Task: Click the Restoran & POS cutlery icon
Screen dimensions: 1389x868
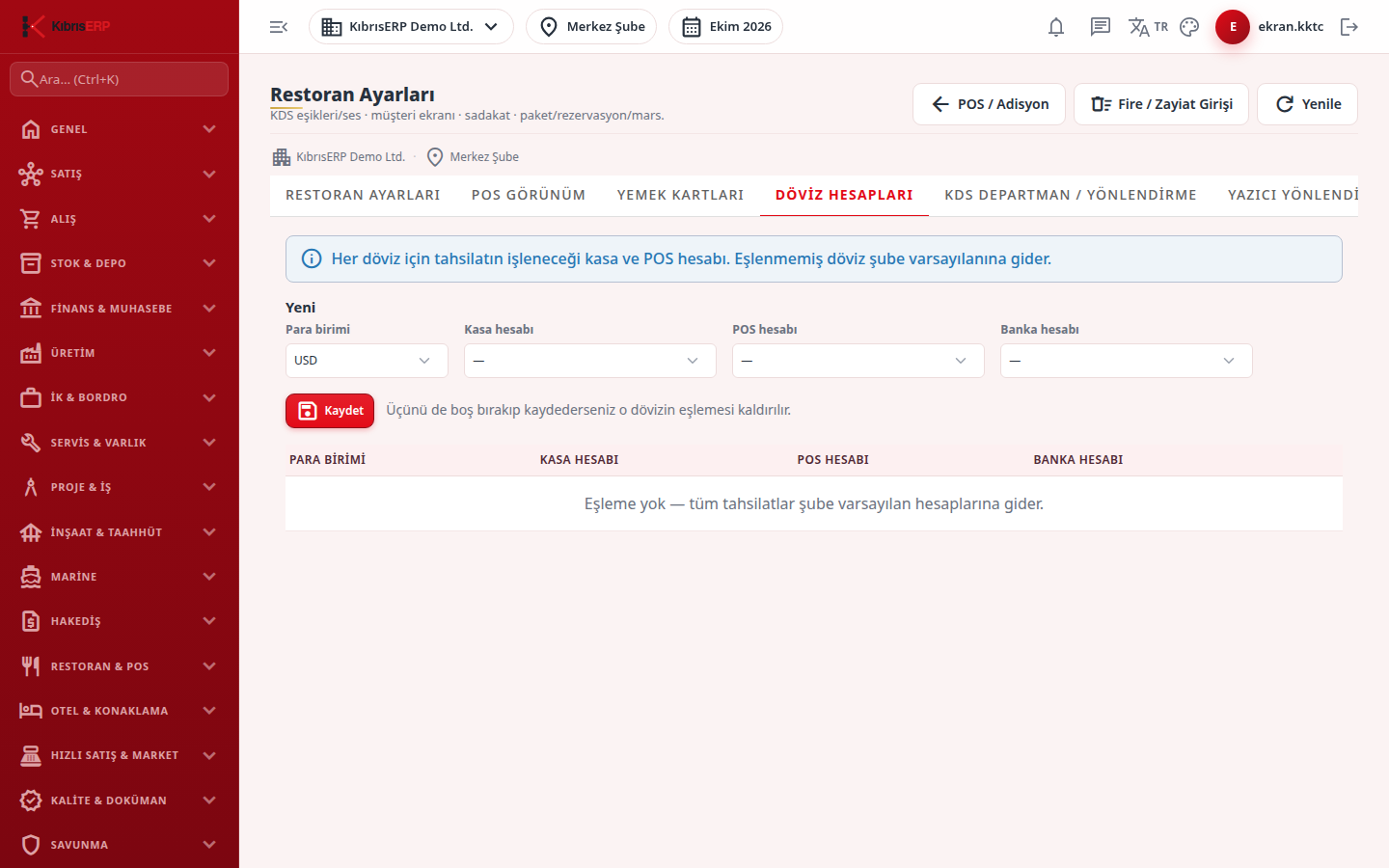Action: click(31, 666)
